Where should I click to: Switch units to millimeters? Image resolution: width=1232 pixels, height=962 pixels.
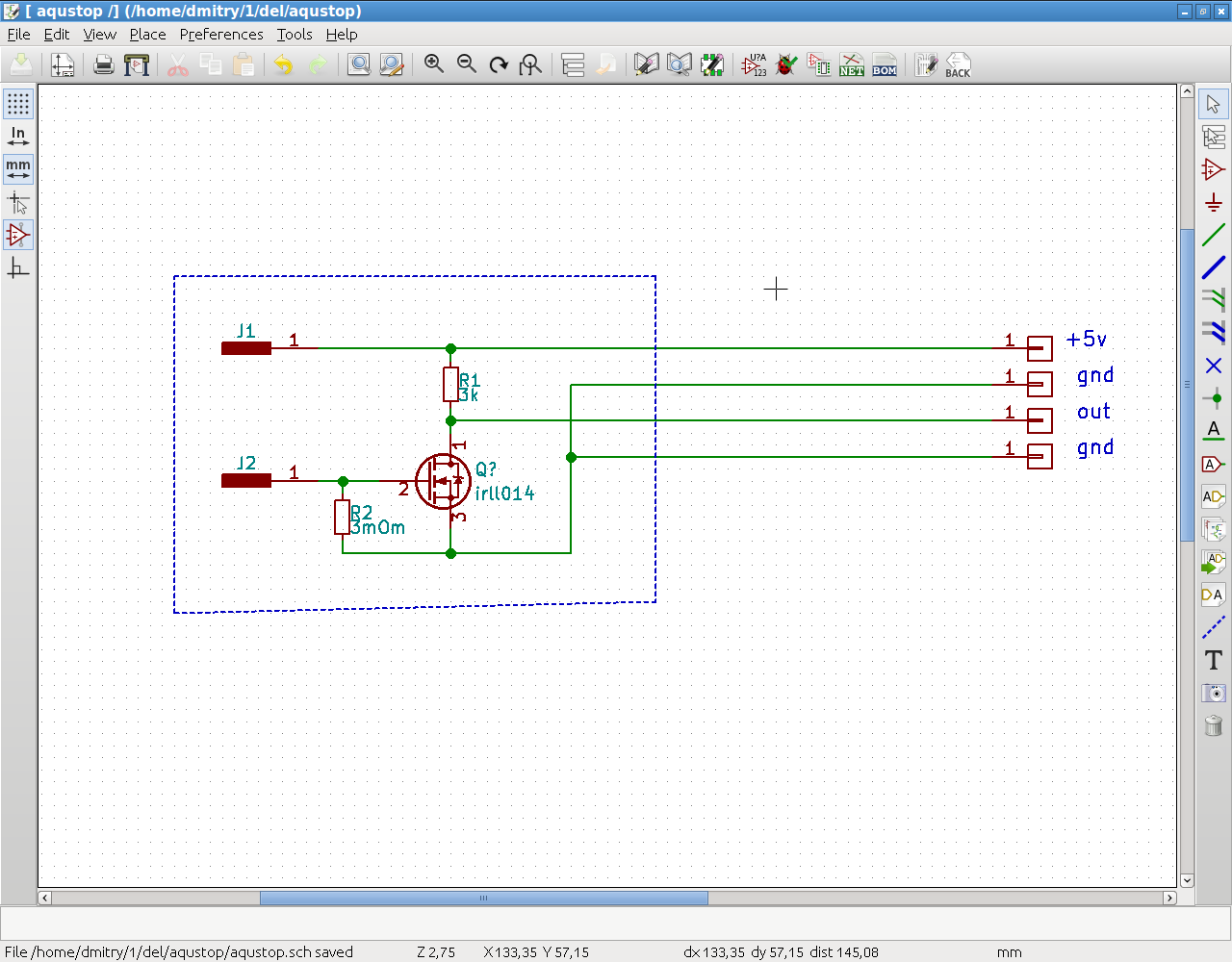[x=18, y=169]
